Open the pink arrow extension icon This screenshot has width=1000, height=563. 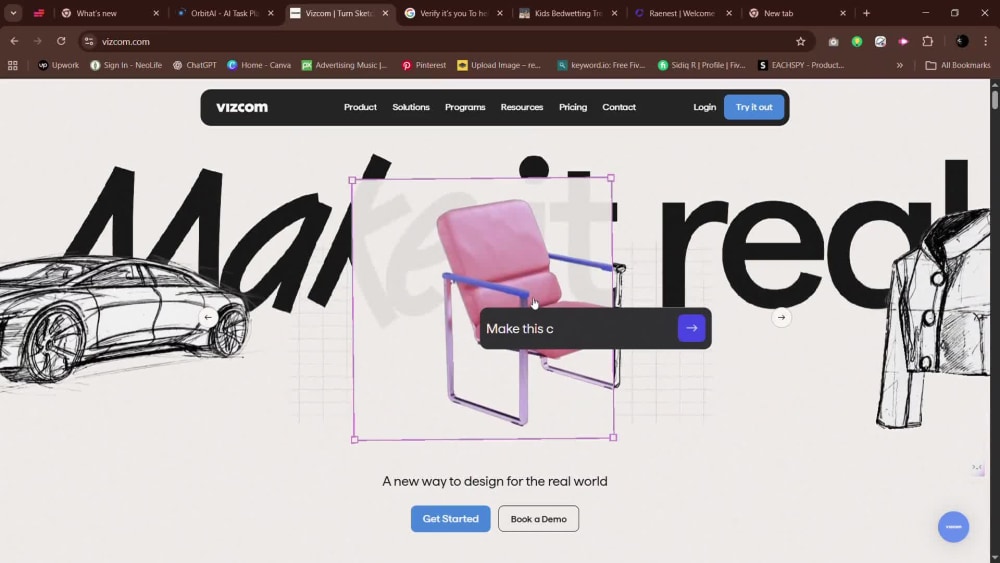903,41
